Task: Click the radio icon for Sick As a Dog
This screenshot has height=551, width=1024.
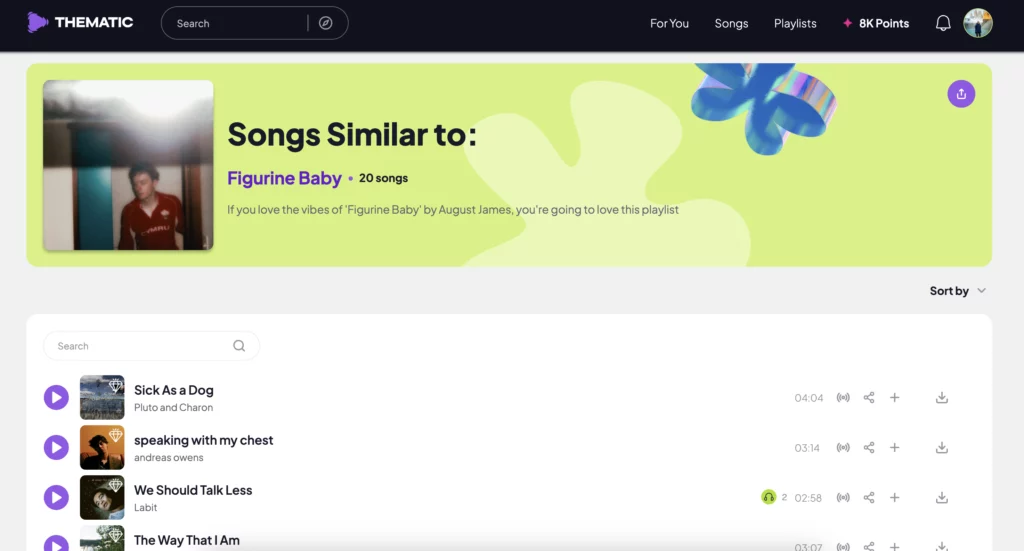Action: click(x=843, y=398)
